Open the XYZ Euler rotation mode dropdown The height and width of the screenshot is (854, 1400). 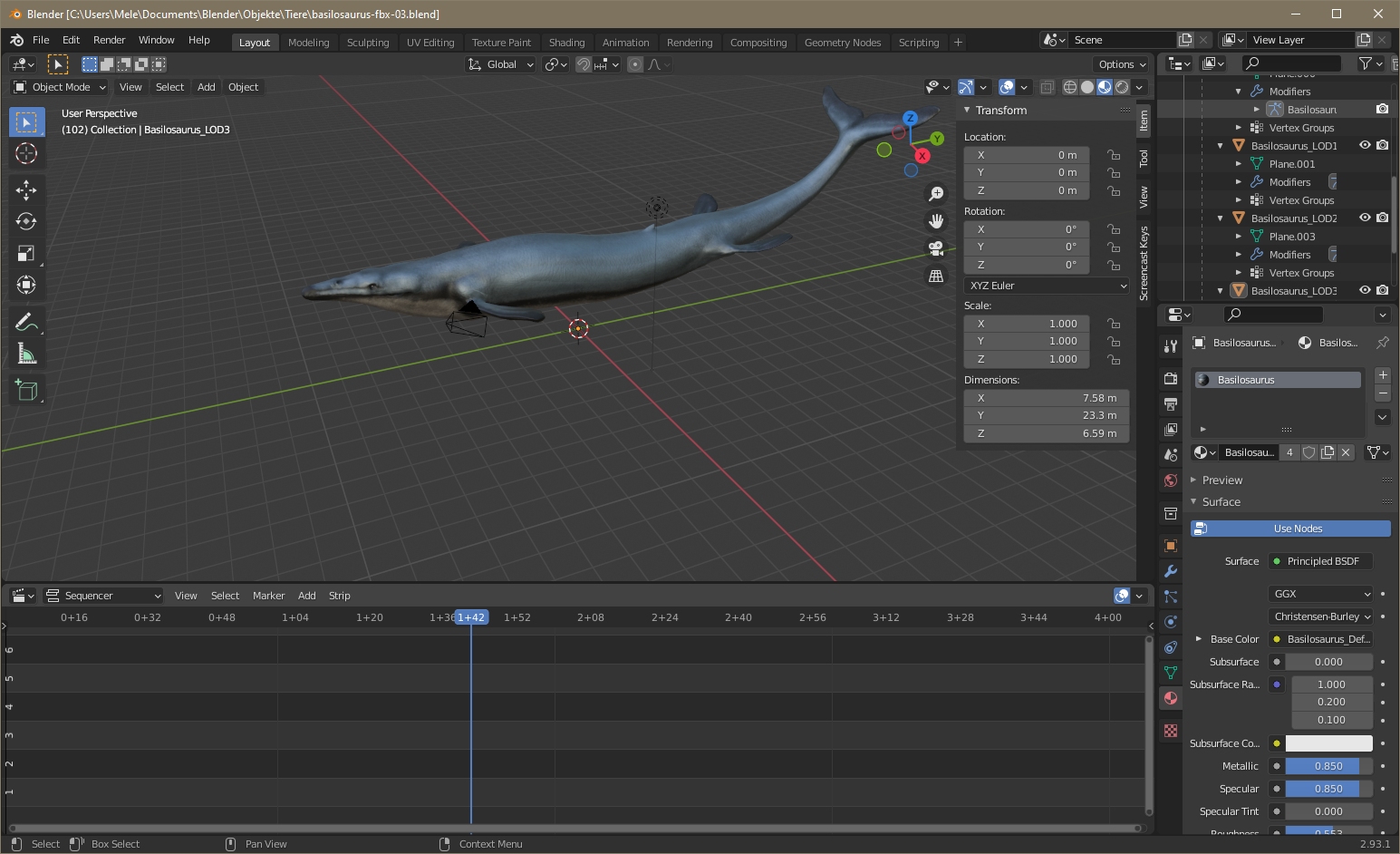(1047, 286)
